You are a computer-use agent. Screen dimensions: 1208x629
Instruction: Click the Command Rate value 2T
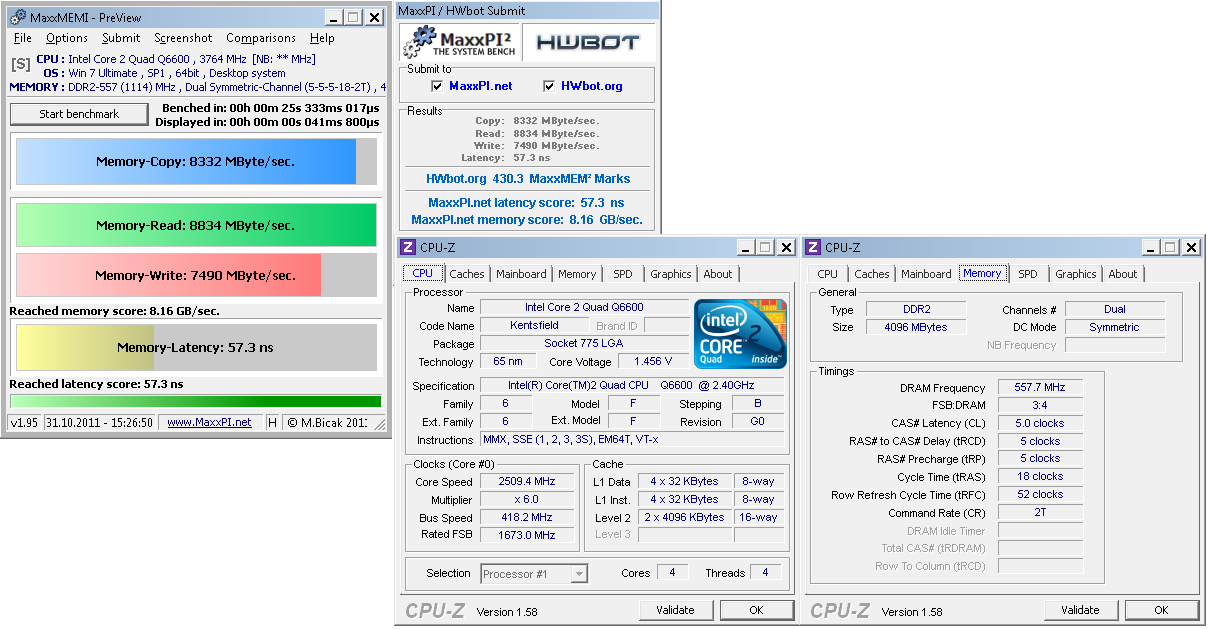(x=1040, y=513)
